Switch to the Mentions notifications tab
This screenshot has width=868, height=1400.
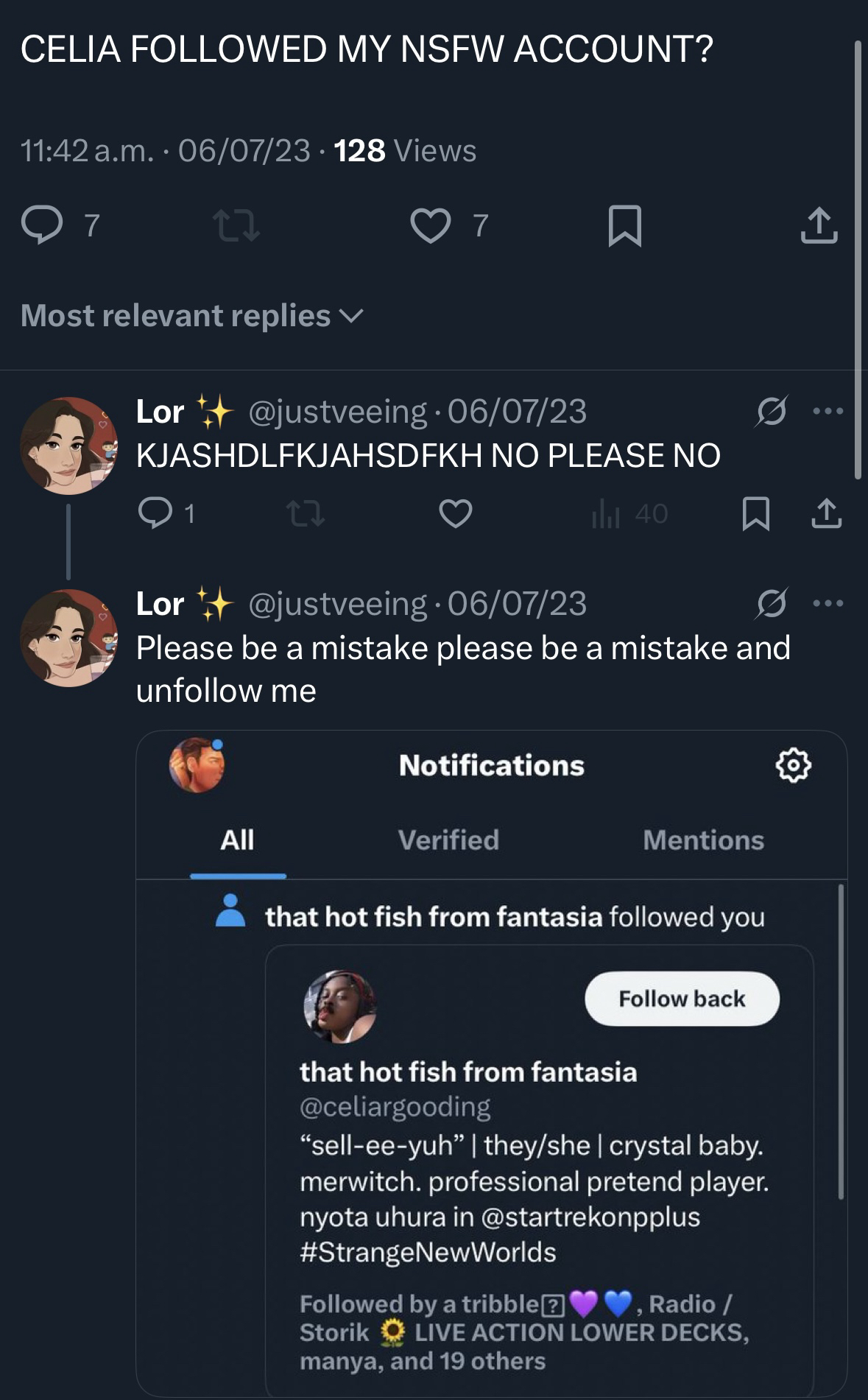[x=703, y=840]
